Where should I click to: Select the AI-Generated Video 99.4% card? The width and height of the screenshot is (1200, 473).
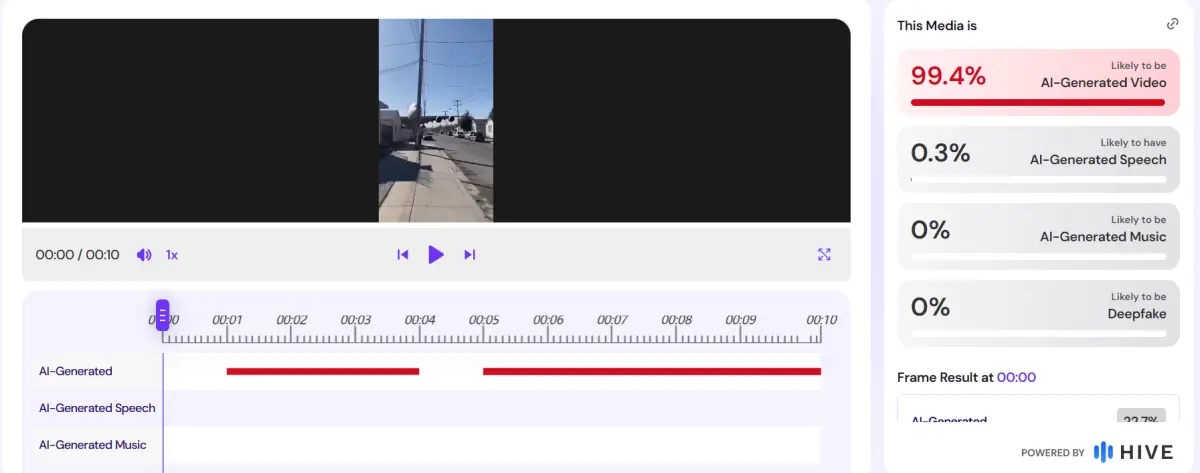[x=1038, y=81]
